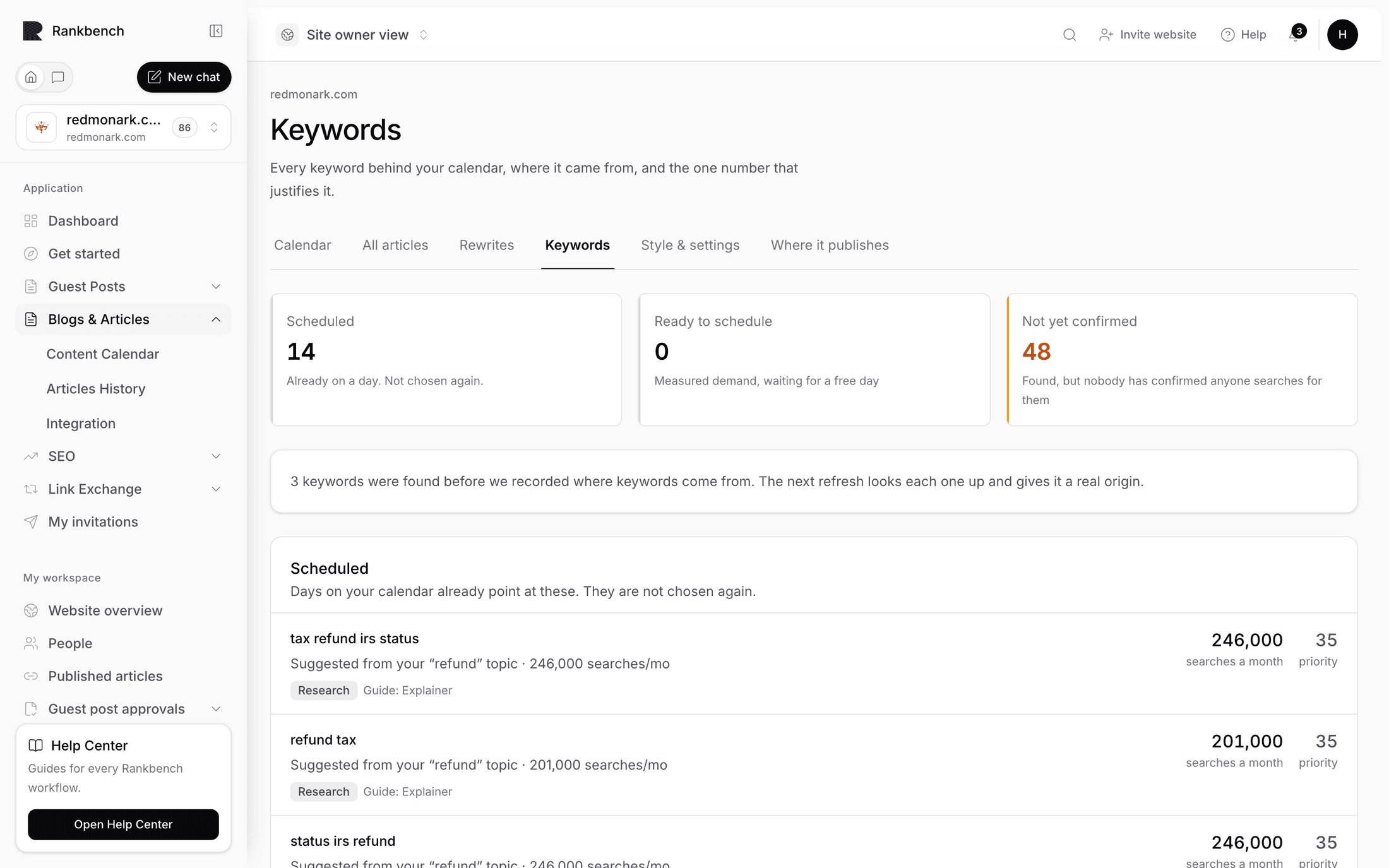Click keyword "refund tax"
Screen dimensions: 1389x868
323,739
